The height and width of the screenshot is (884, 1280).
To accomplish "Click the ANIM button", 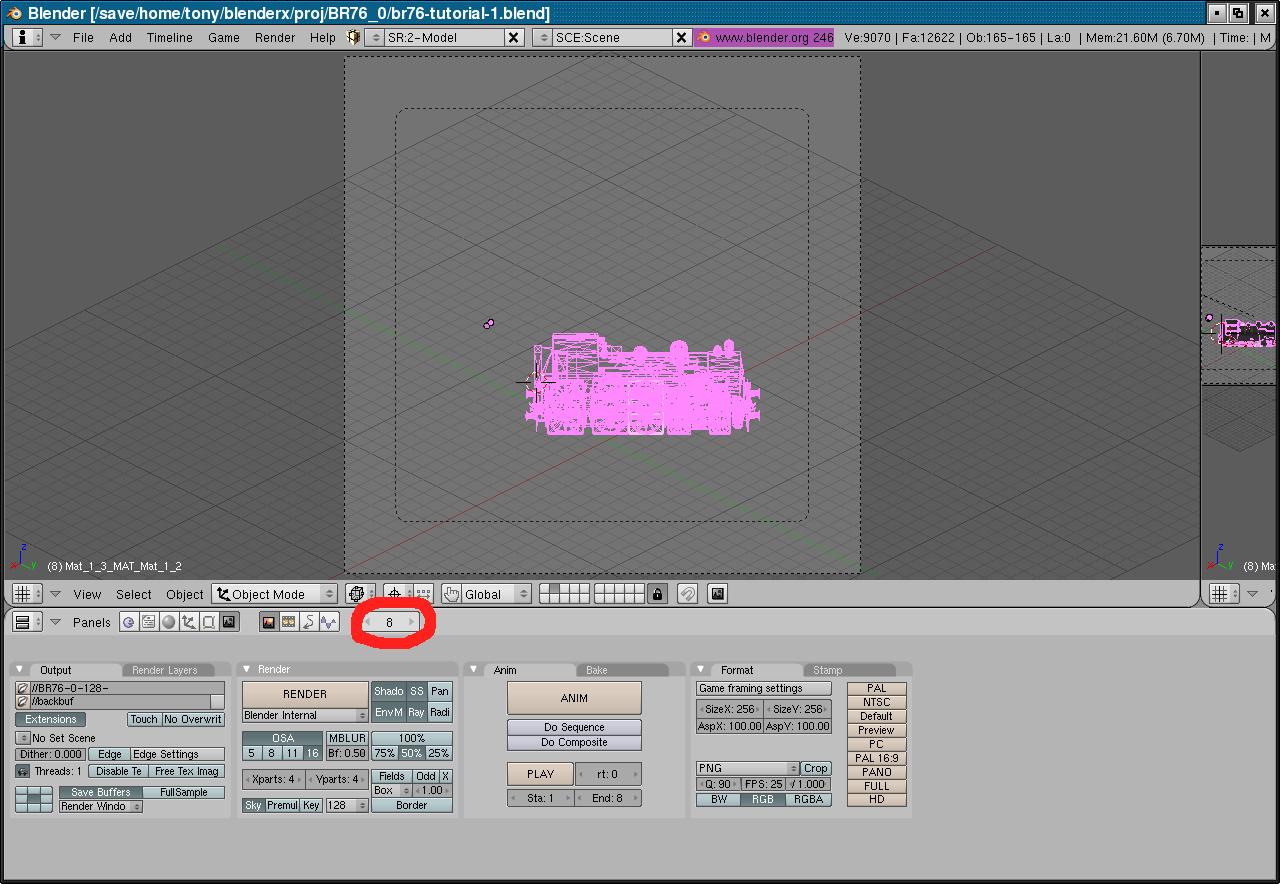I will (x=574, y=698).
